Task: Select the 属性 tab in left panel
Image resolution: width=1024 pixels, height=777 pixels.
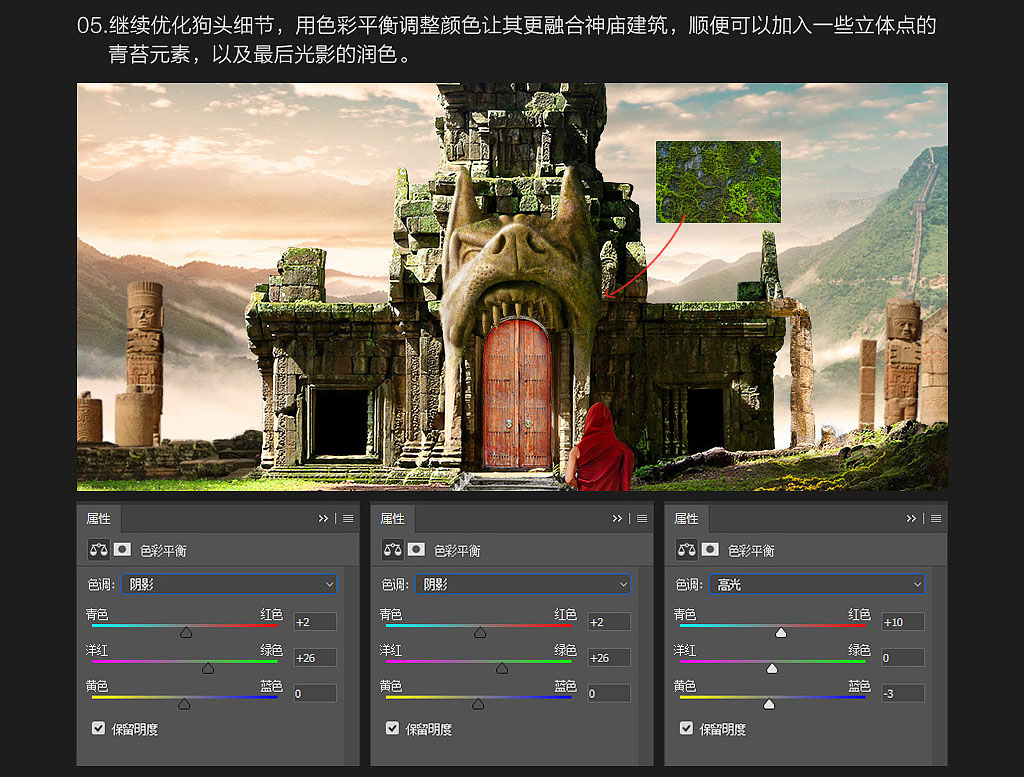Action: click(x=99, y=518)
